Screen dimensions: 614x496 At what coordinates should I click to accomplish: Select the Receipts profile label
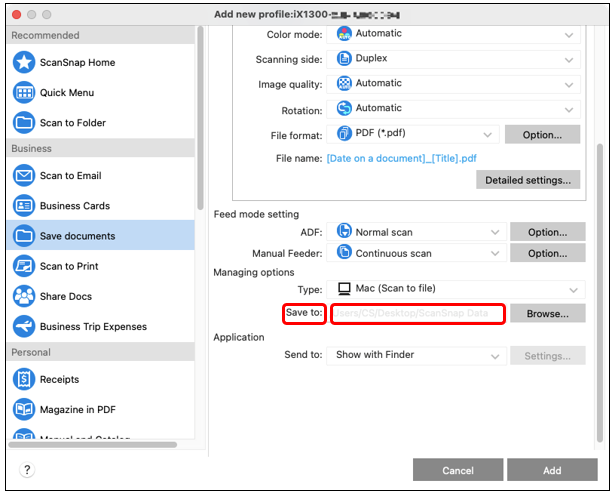point(60,379)
